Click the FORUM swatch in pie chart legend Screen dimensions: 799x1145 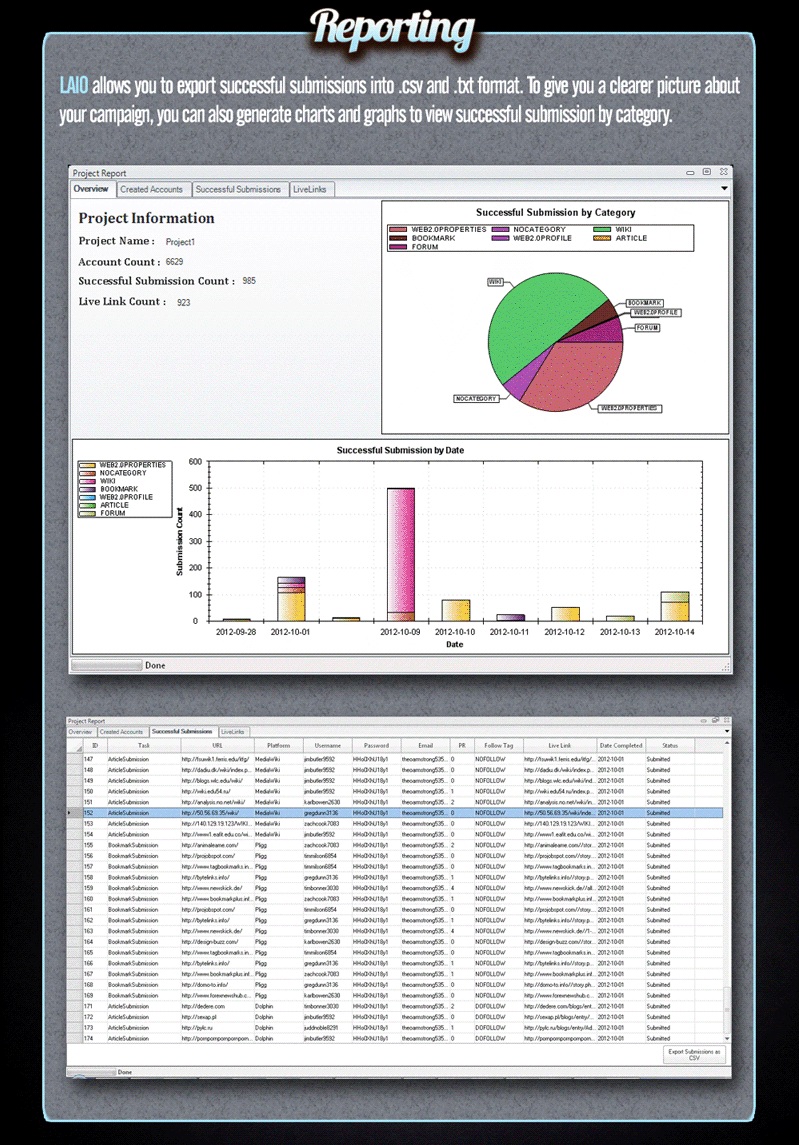tap(398, 247)
